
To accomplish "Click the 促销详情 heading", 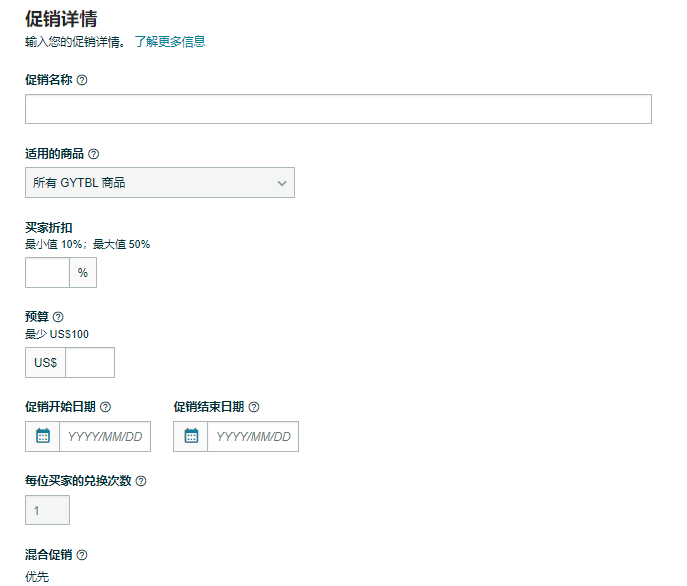I will (x=61, y=19).
